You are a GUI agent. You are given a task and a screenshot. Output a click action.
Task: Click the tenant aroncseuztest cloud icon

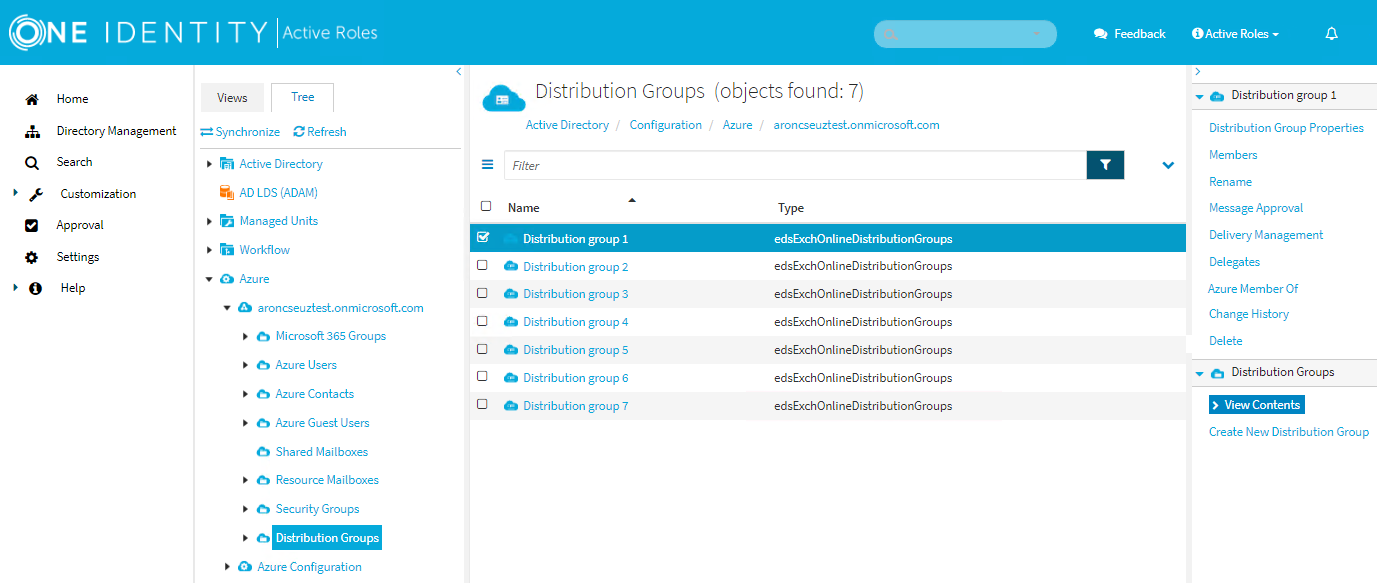tap(245, 308)
